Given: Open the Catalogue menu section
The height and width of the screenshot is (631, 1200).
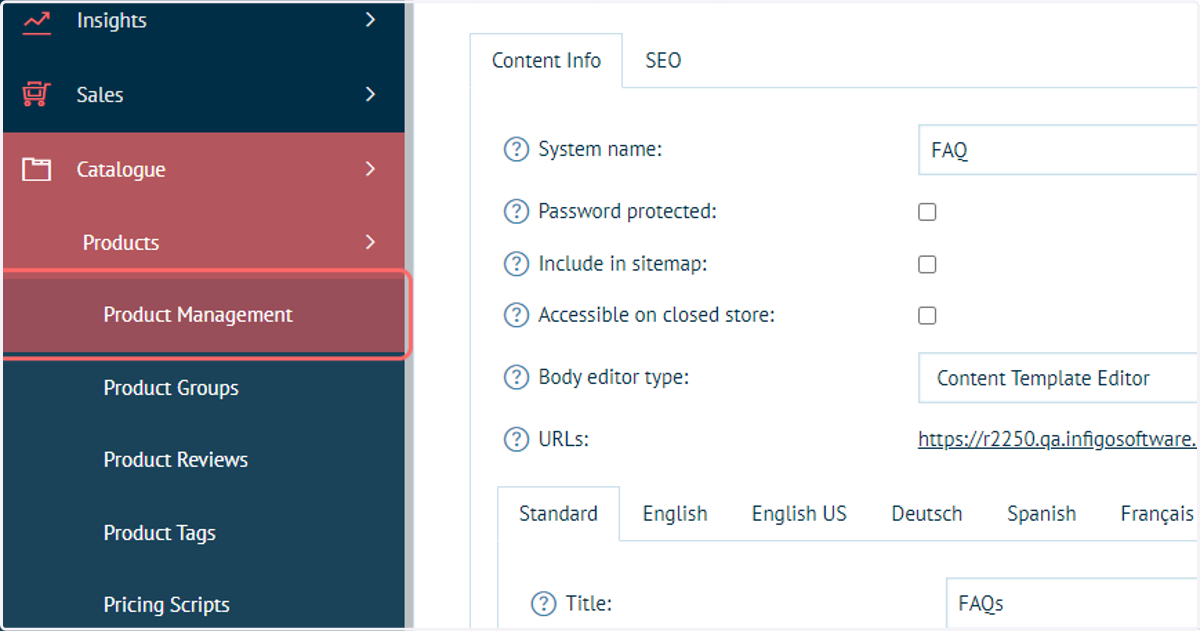Looking at the screenshot, I should click(x=204, y=169).
